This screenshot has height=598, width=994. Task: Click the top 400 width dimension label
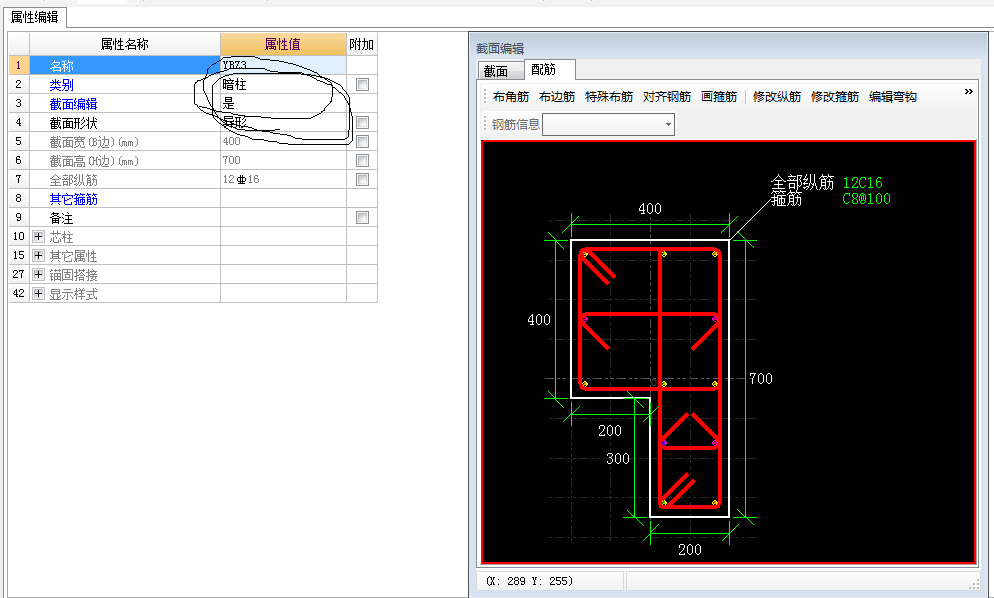click(650, 209)
